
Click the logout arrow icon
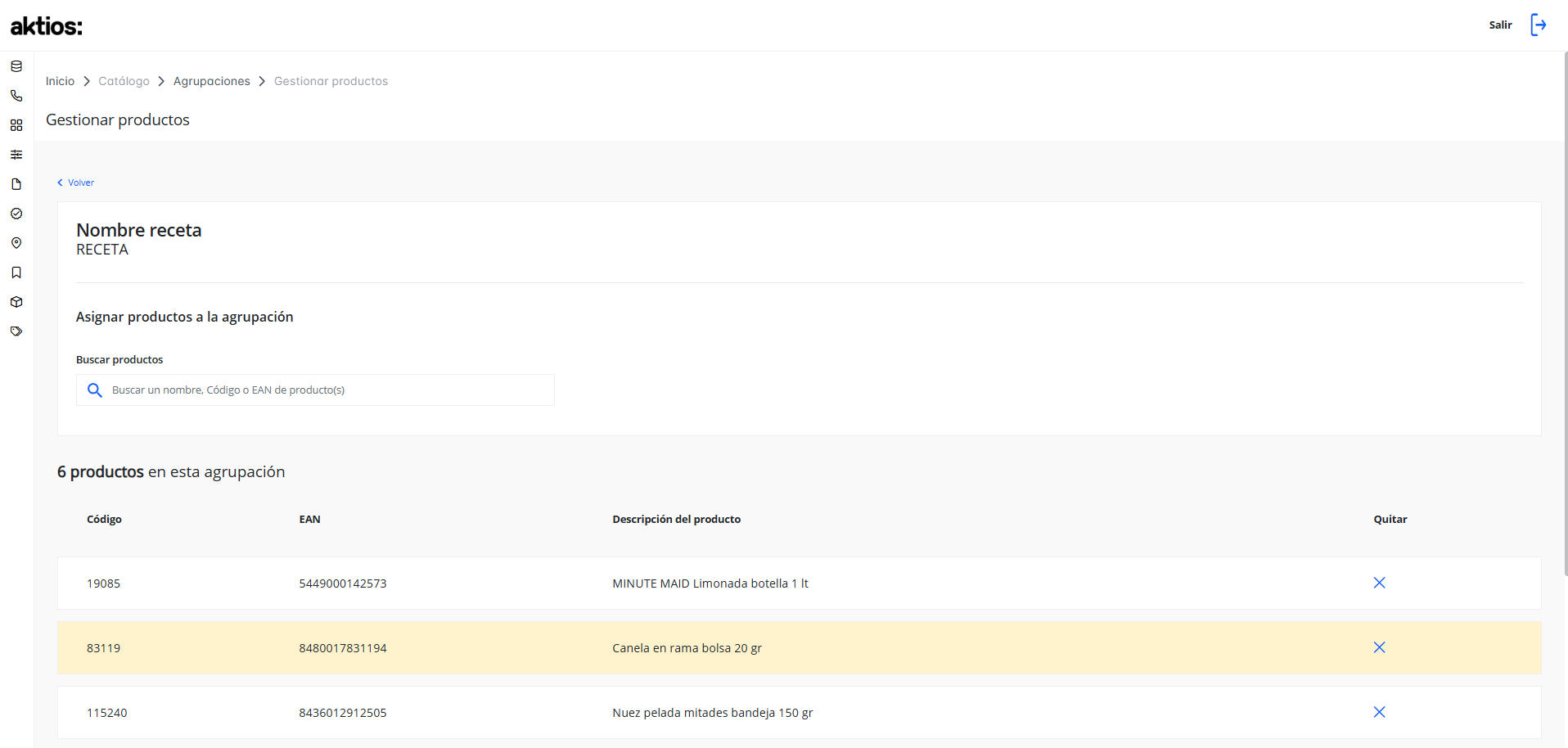point(1539,25)
